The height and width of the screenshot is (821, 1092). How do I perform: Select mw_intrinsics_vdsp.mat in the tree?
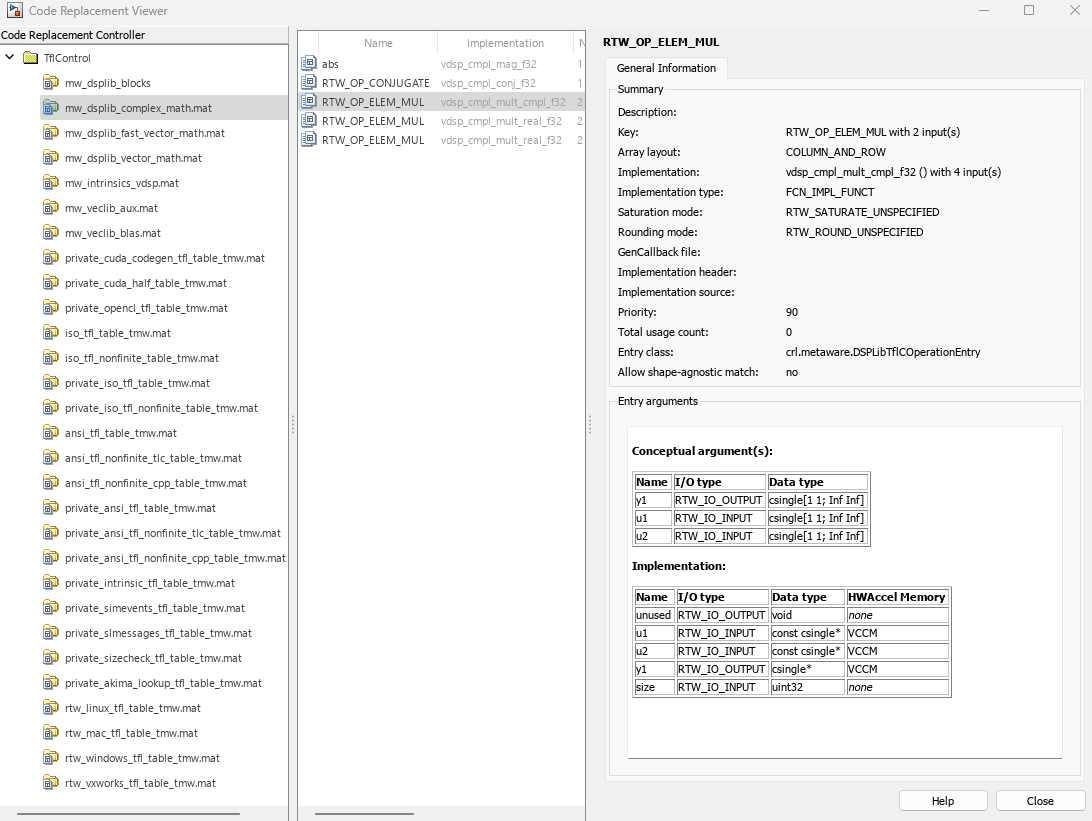tap(122, 183)
